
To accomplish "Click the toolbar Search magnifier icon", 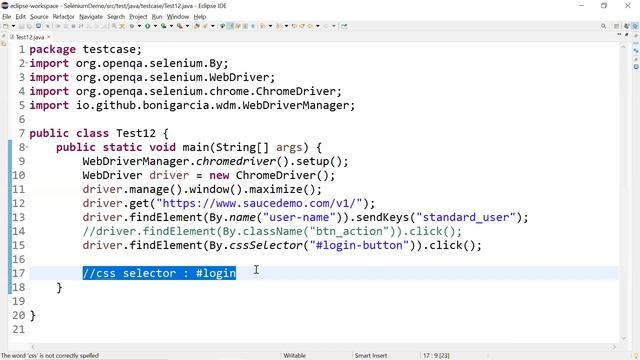I will point(604,26).
